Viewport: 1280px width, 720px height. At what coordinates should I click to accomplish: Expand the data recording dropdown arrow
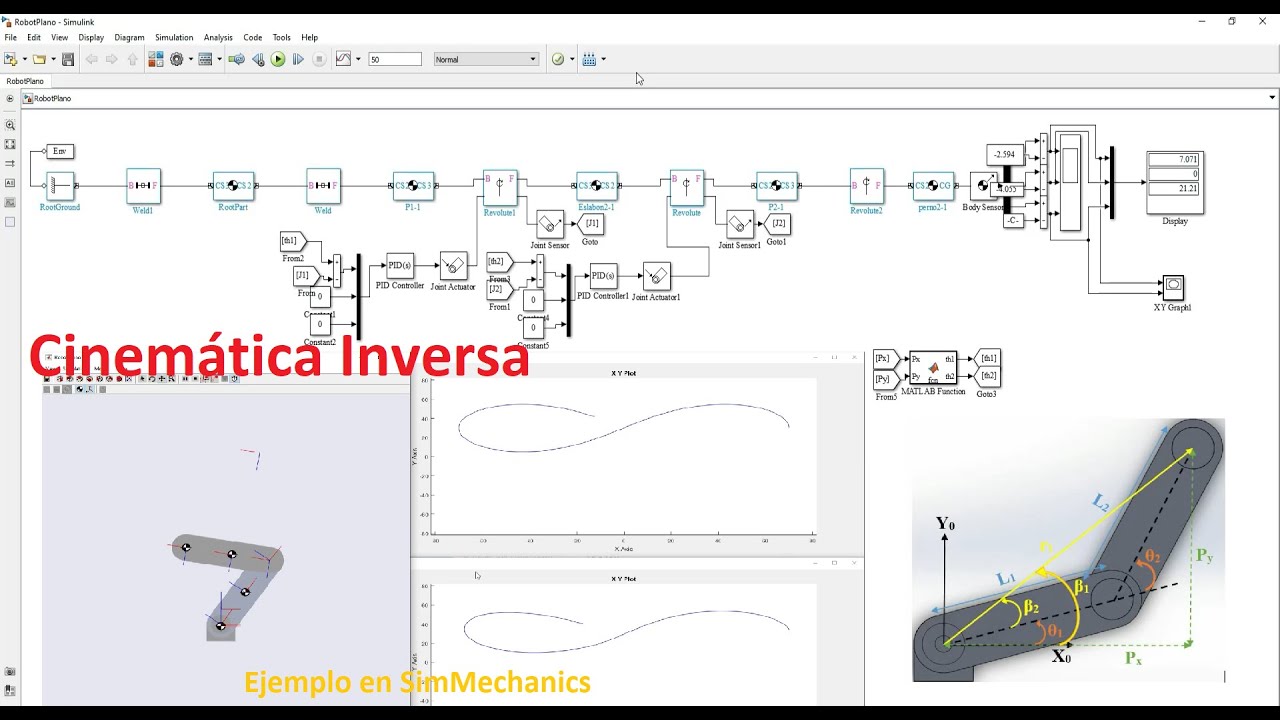pos(358,59)
